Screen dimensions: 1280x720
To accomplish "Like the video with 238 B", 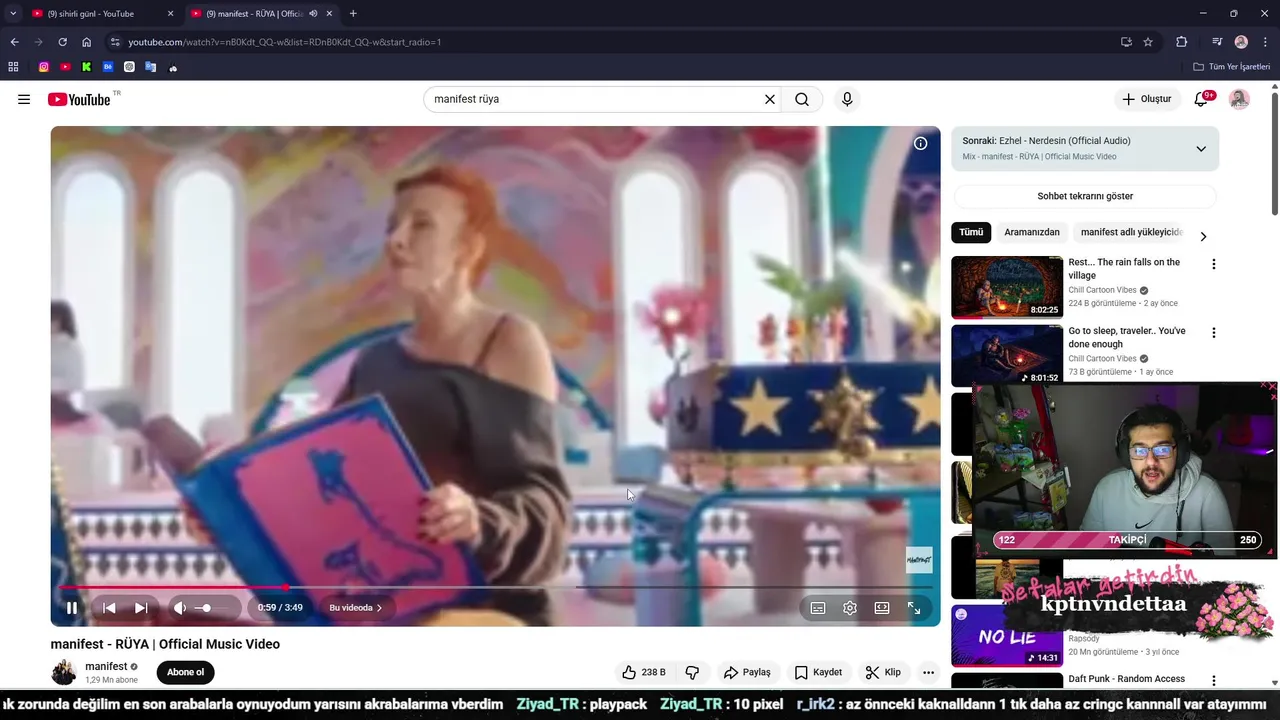I will tap(644, 672).
